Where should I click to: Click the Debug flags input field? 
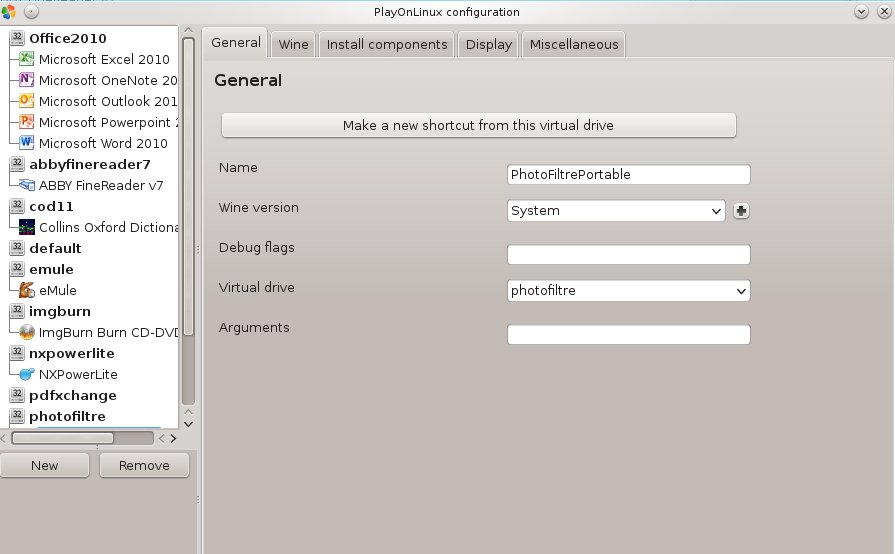coord(628,254)
